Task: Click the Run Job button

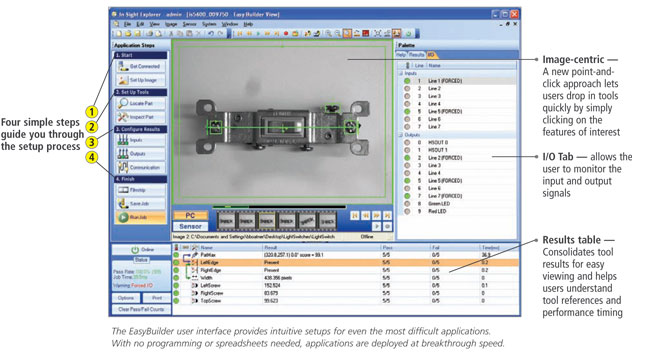Action: 140,217
